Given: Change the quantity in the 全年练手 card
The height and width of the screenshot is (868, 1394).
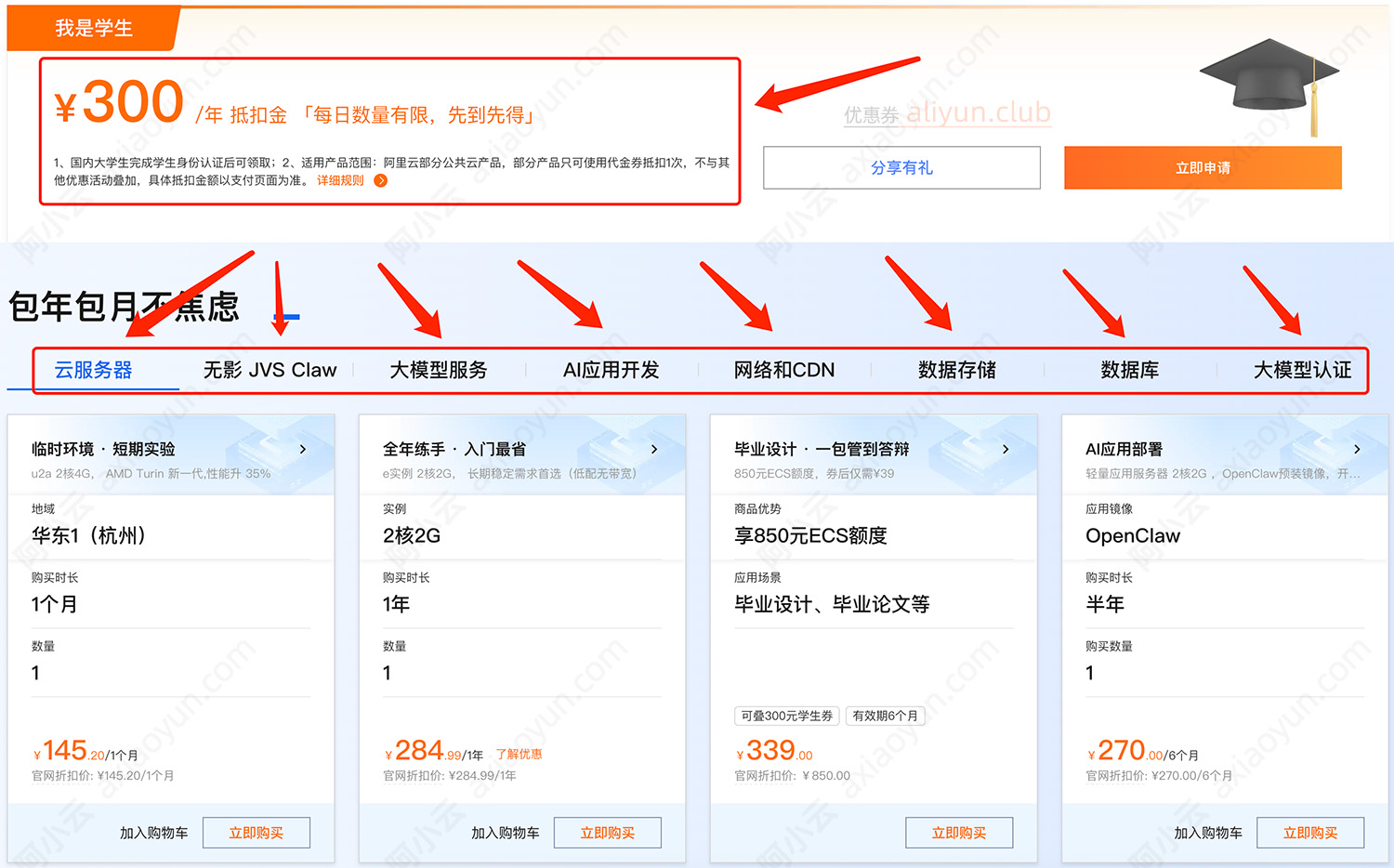Looking at the screenshot, I should click(x=522, y=673).
